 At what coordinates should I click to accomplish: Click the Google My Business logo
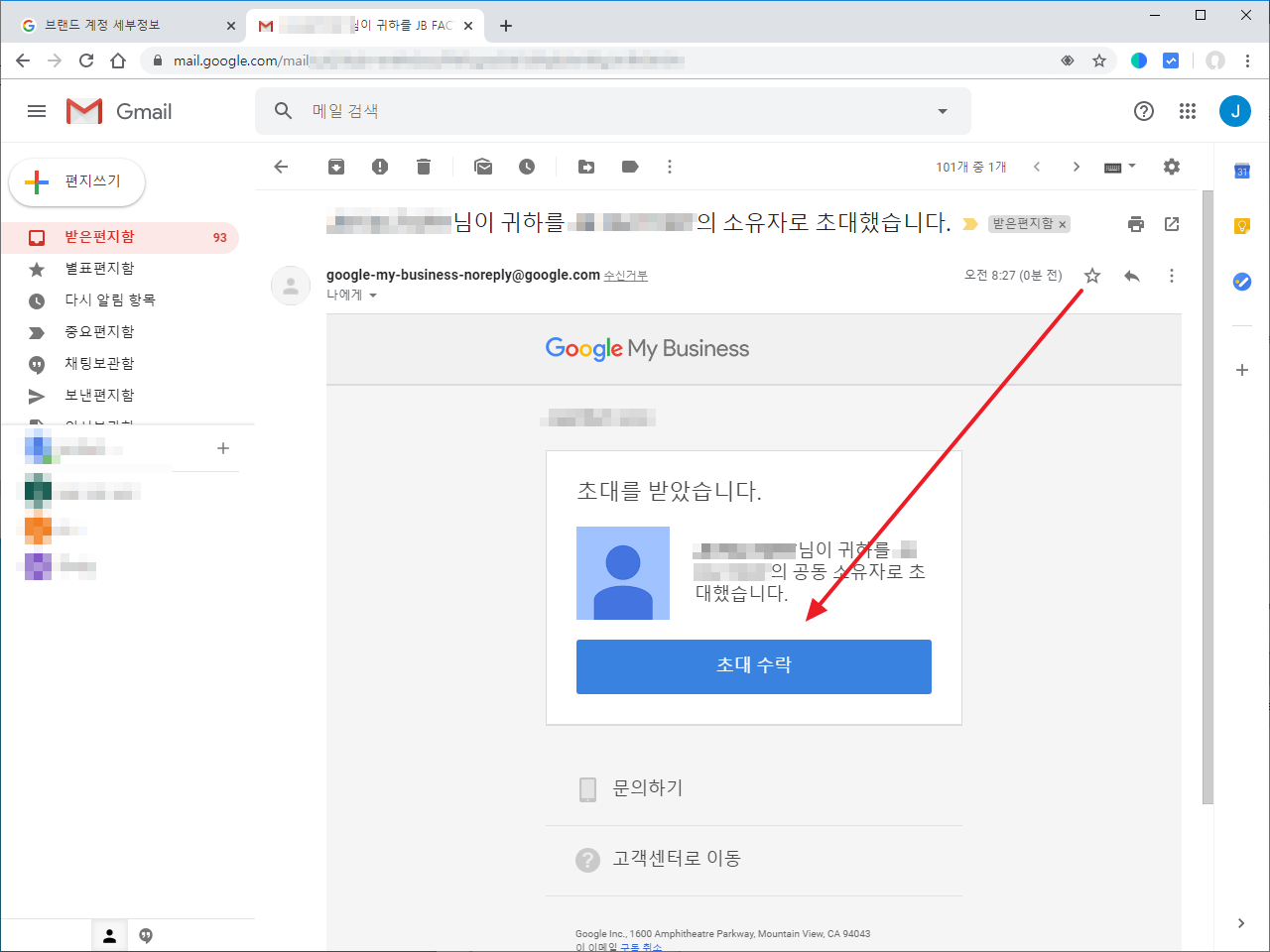pyautogui.click(x=647, y=349)
